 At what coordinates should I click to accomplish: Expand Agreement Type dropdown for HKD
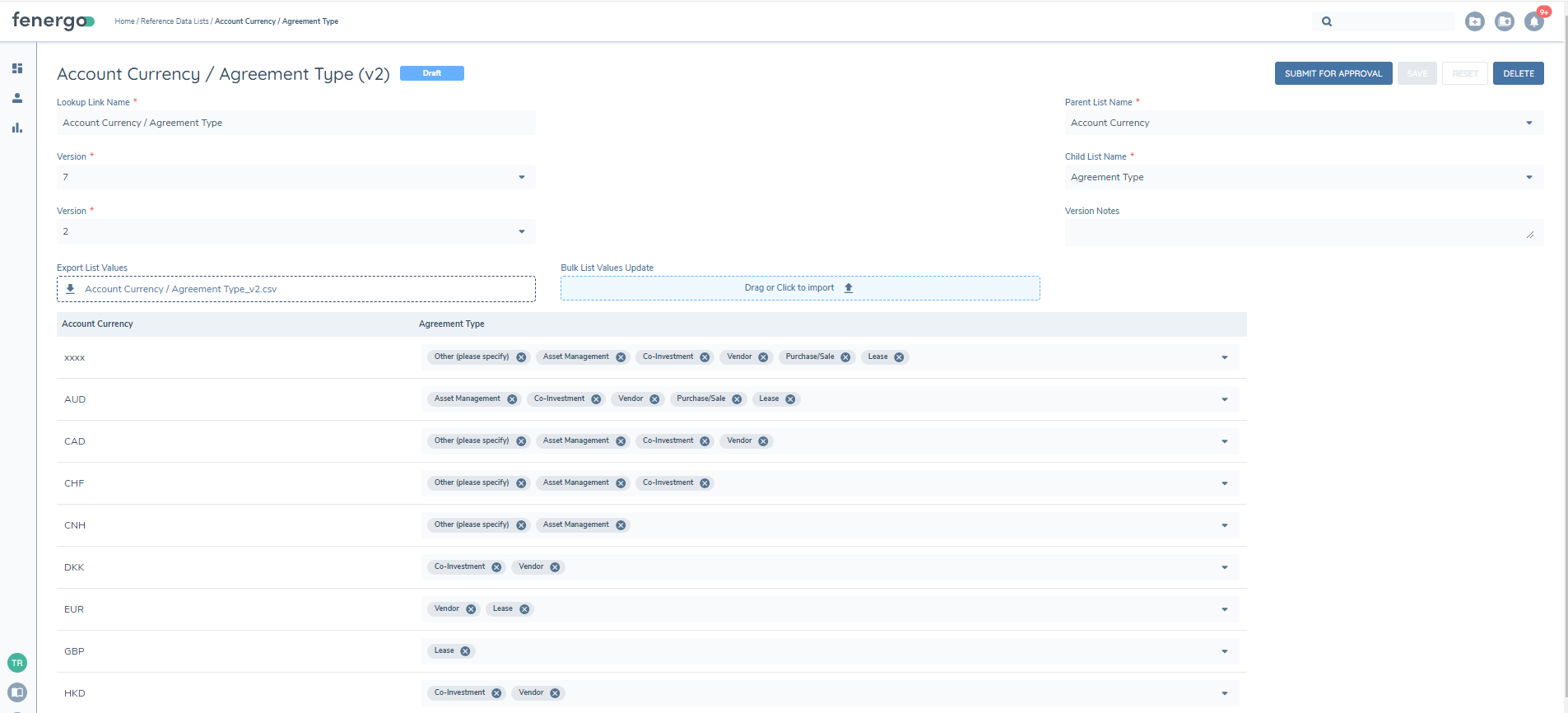(1225, 693)
